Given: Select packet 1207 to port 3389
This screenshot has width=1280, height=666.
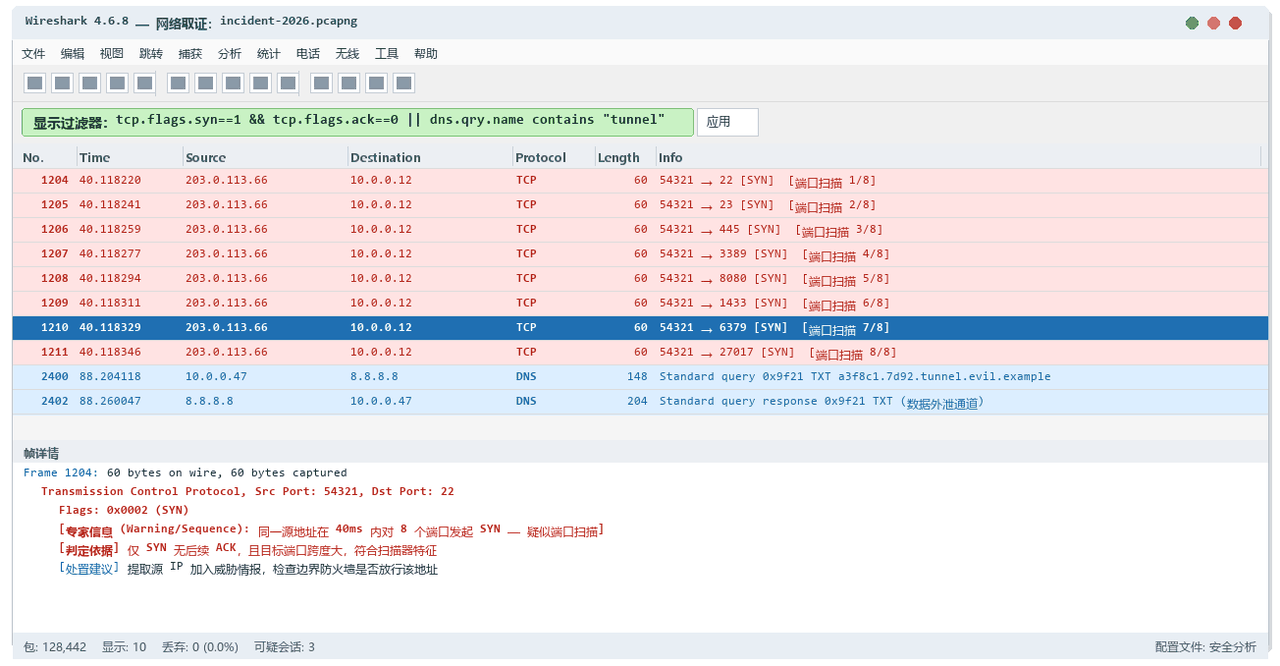Looking at the screenshot, I should pyautogui.click(x=640, y=254).
